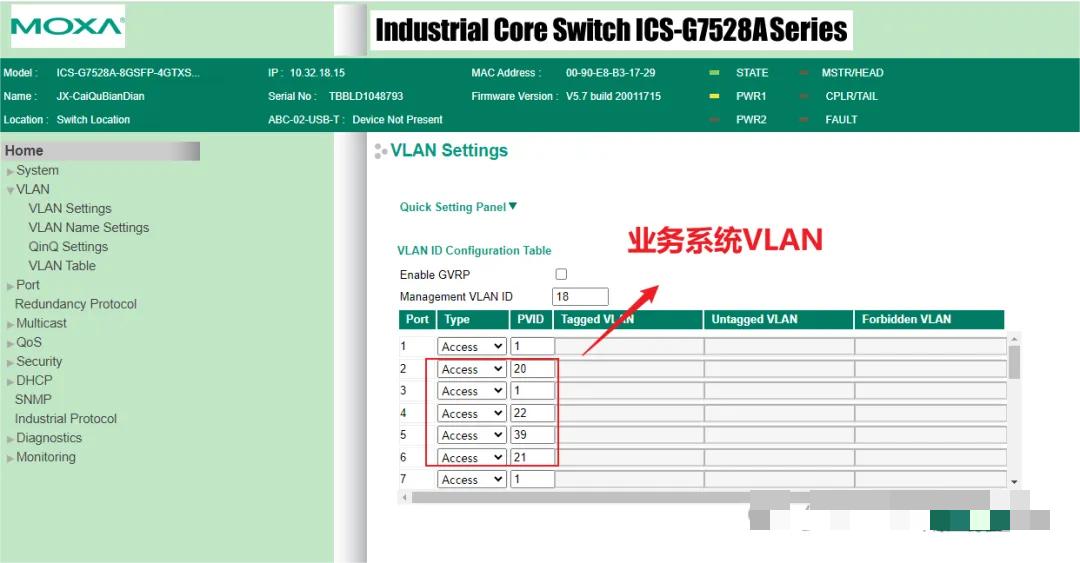Click device name JX-CaiQuBianDian

pyautogui.click(x=101, y=96)
